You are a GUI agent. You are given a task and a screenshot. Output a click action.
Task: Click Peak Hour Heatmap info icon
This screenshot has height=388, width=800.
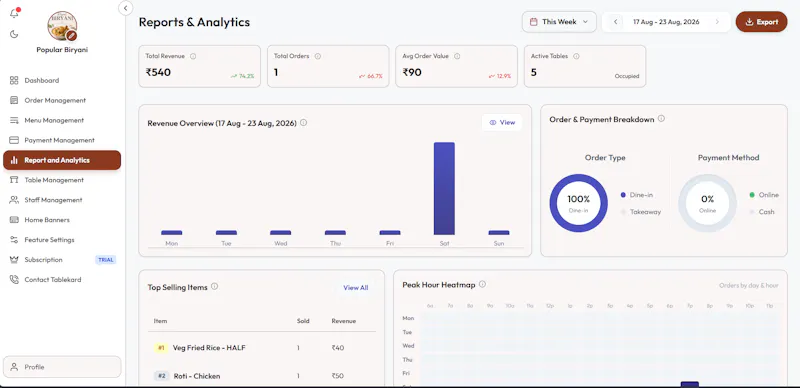point(482,284)
